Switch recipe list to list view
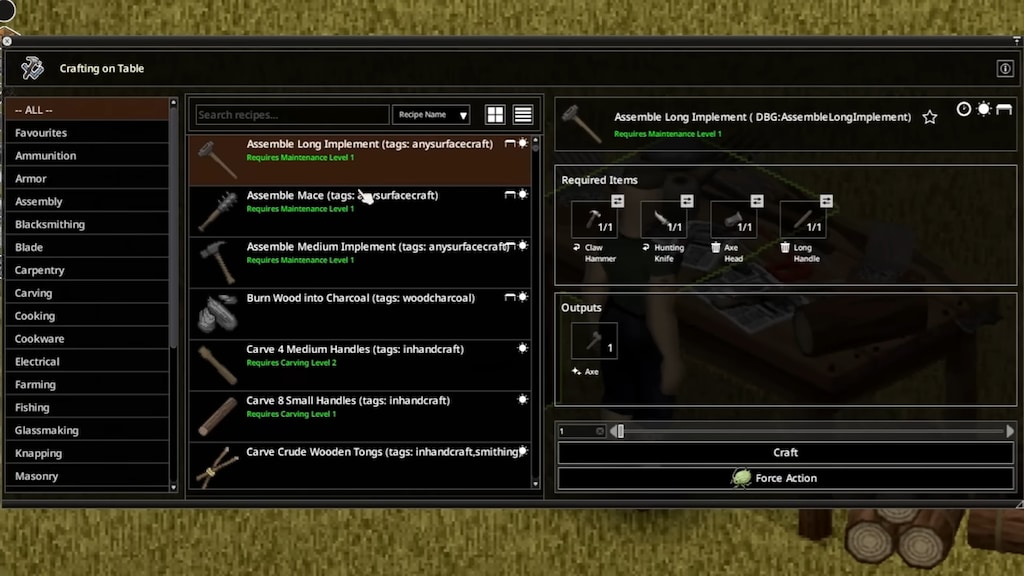1024x576 pixels. coord(523,115)
